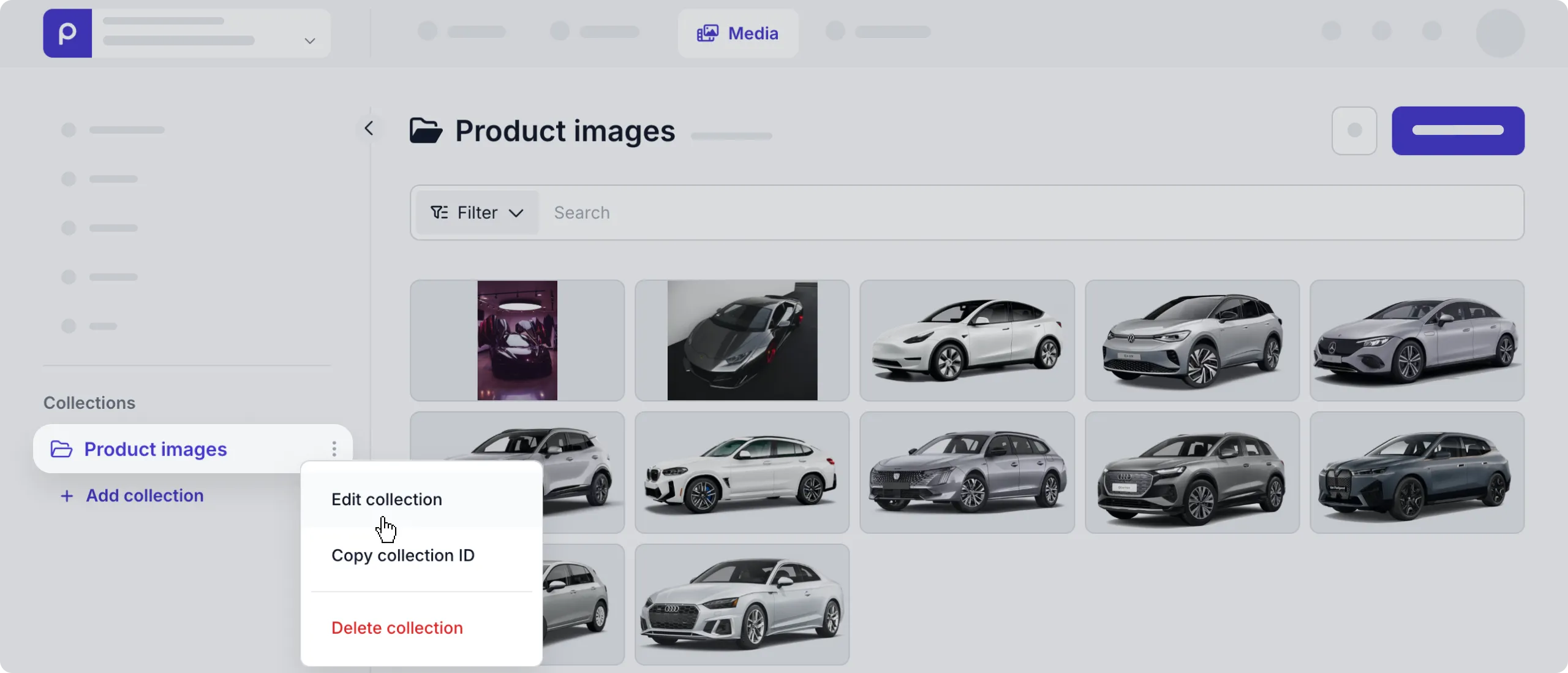Open the Media tab
1568x673 pixels.
[x=737, y=33]
